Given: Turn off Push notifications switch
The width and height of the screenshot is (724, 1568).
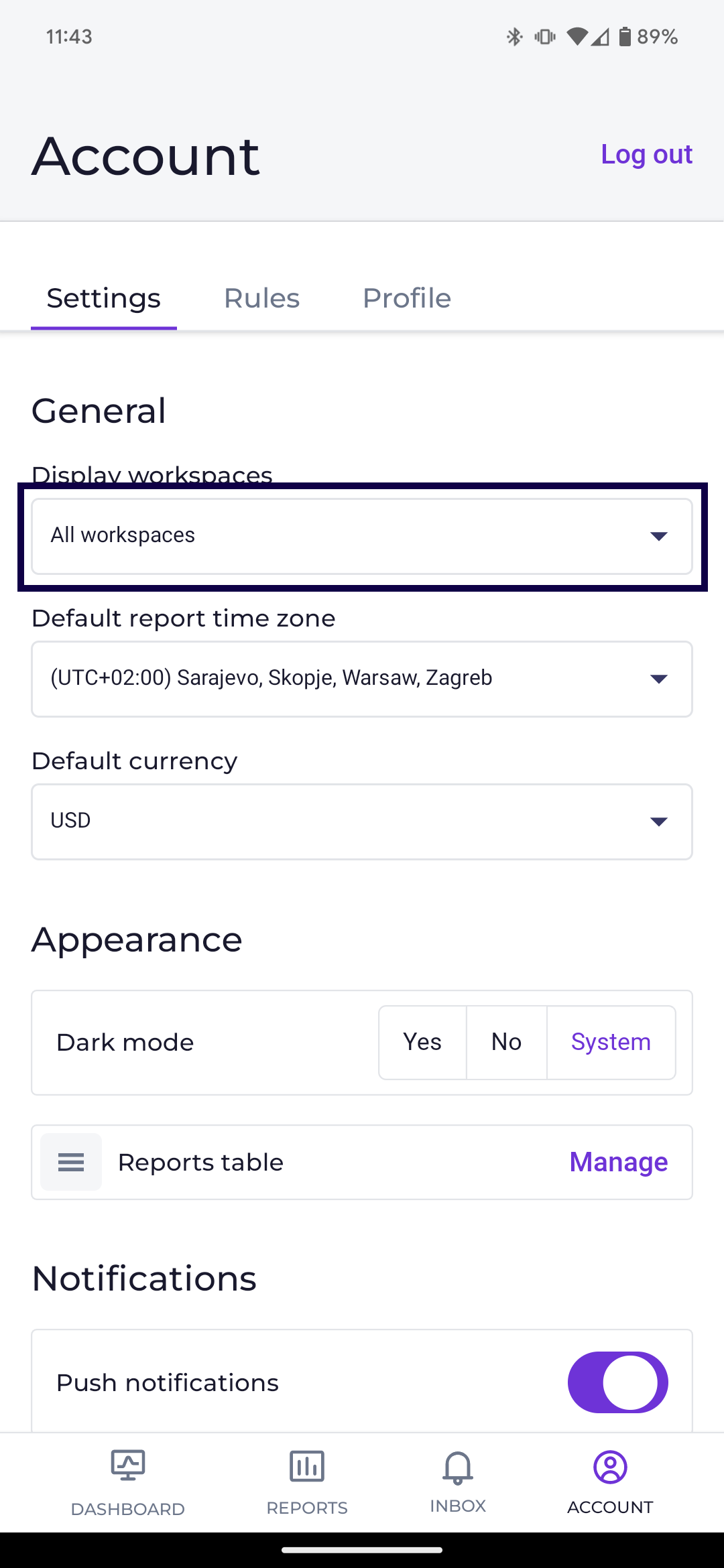Looking at the screenshot, I should tap(617, 1382).
